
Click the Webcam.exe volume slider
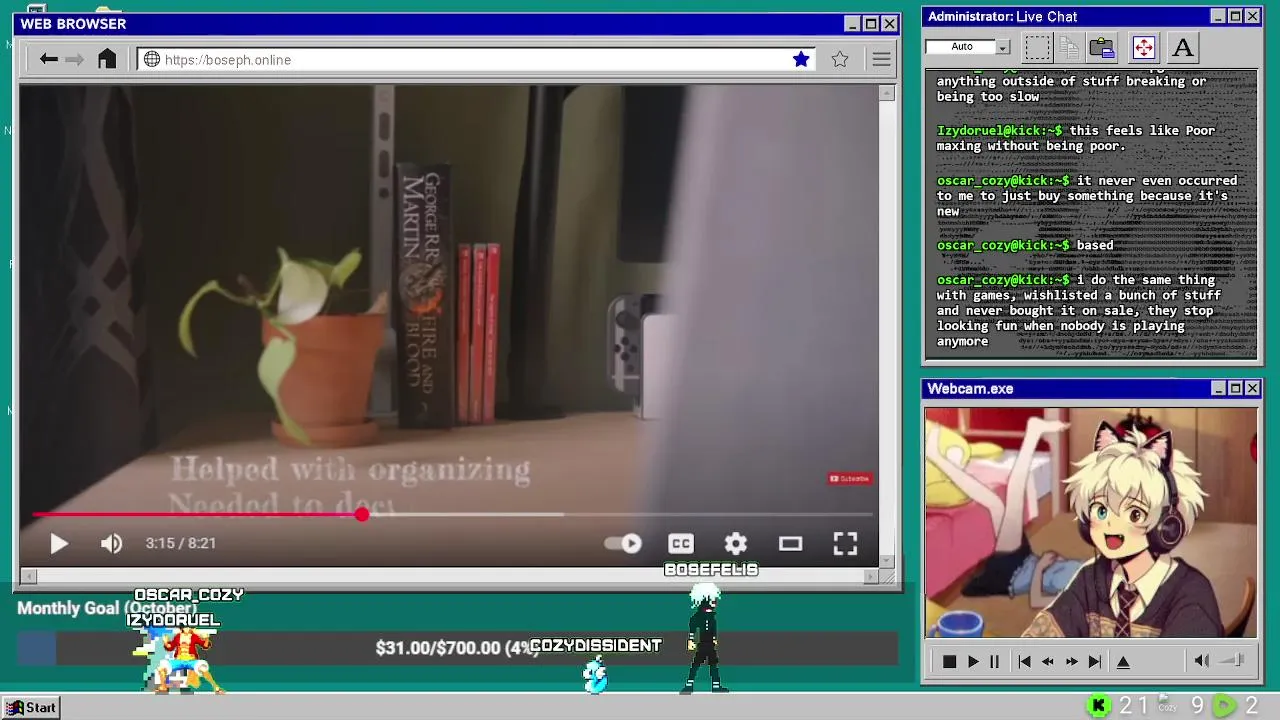point(1232,660)
